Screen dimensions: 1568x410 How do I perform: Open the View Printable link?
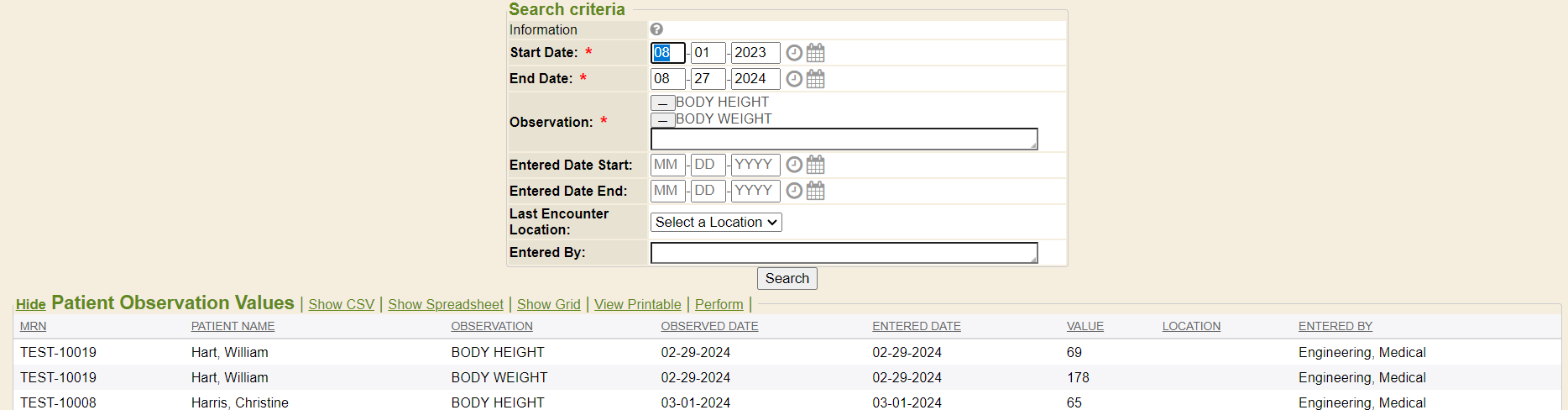pos(637,304)
